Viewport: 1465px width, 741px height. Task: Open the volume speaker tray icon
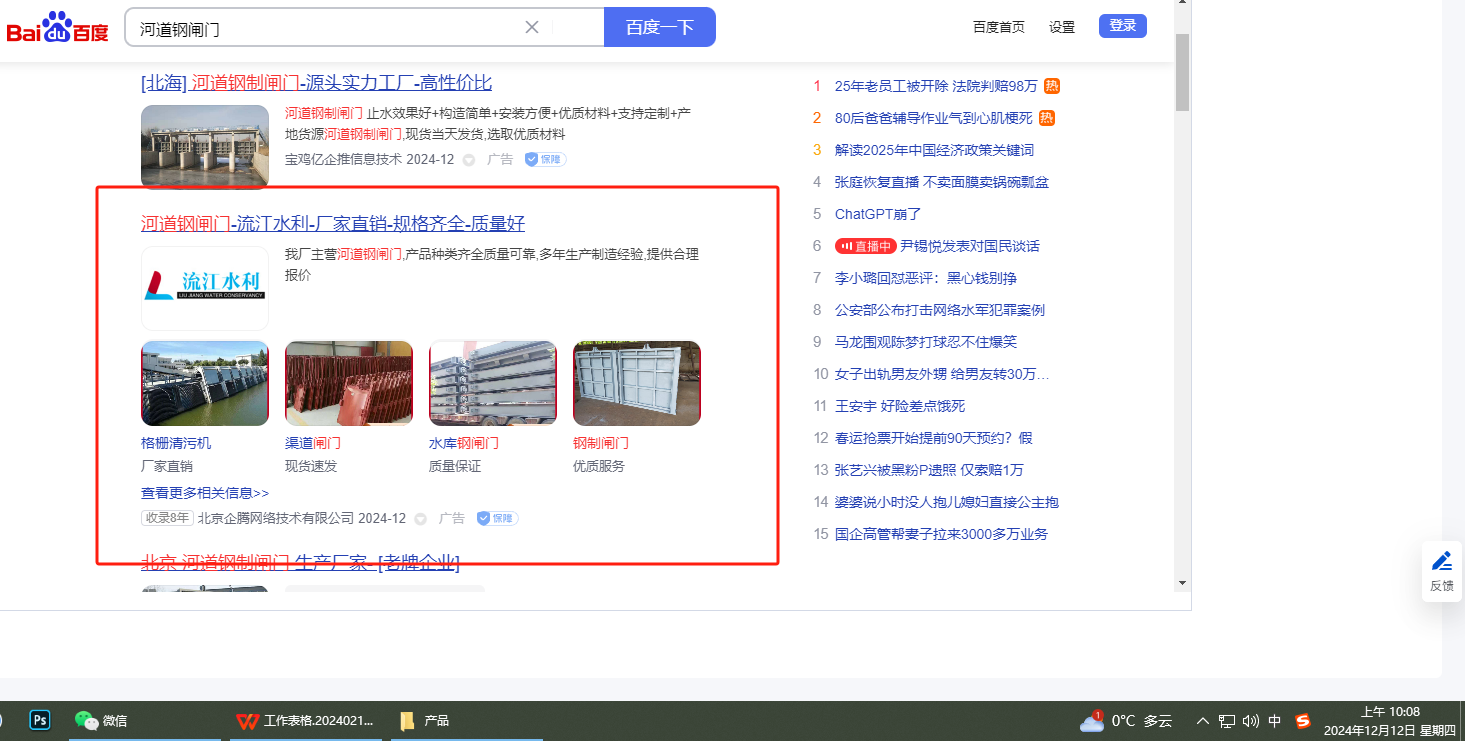tap(1250, 720)
